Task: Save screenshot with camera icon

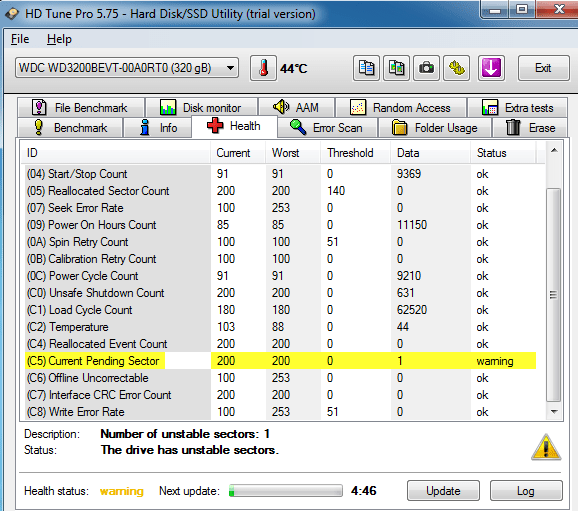Action: (x=426, y=68)
